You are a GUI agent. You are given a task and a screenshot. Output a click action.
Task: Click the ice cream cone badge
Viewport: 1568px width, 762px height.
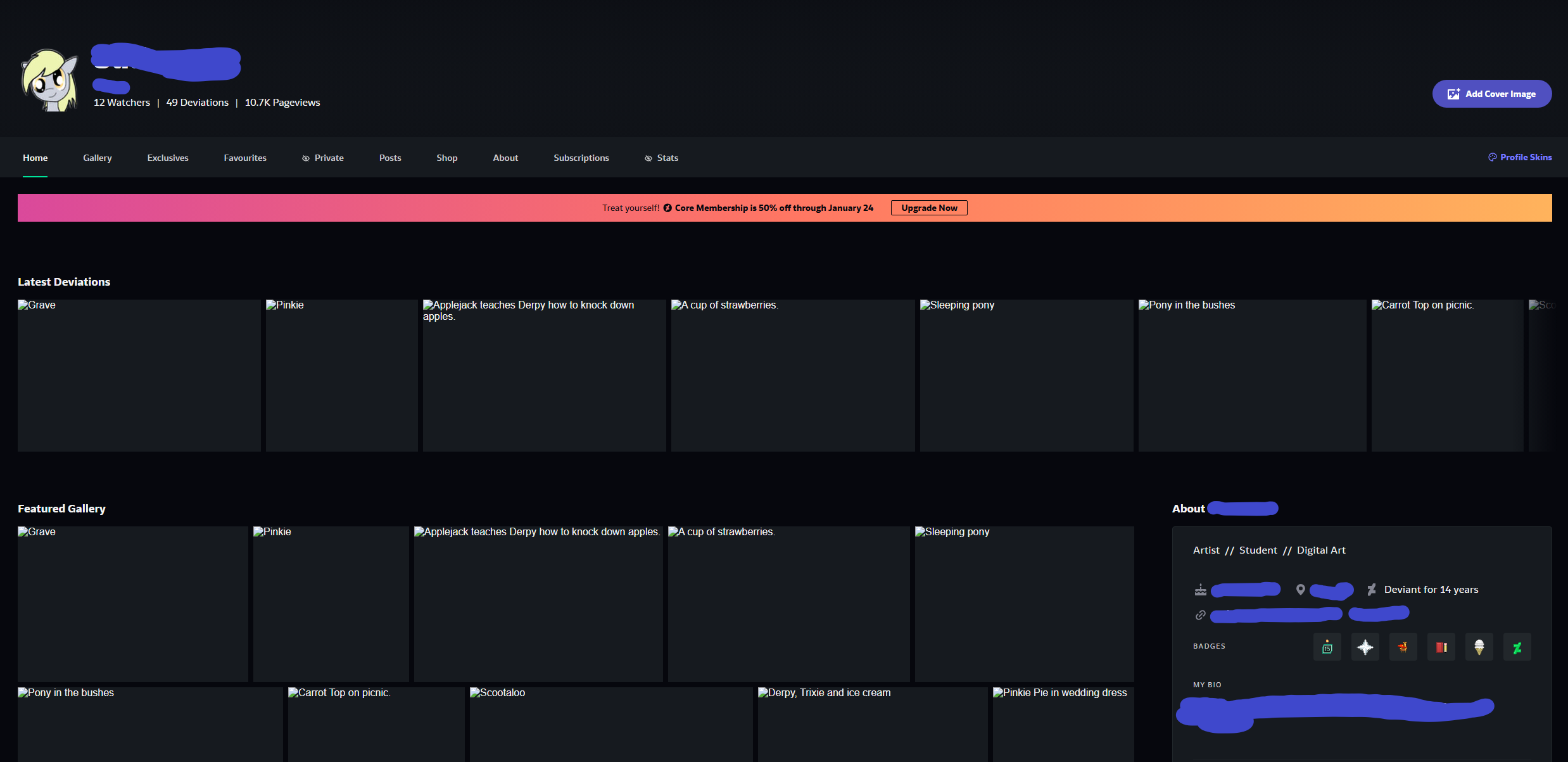[x=1479, y=647]
